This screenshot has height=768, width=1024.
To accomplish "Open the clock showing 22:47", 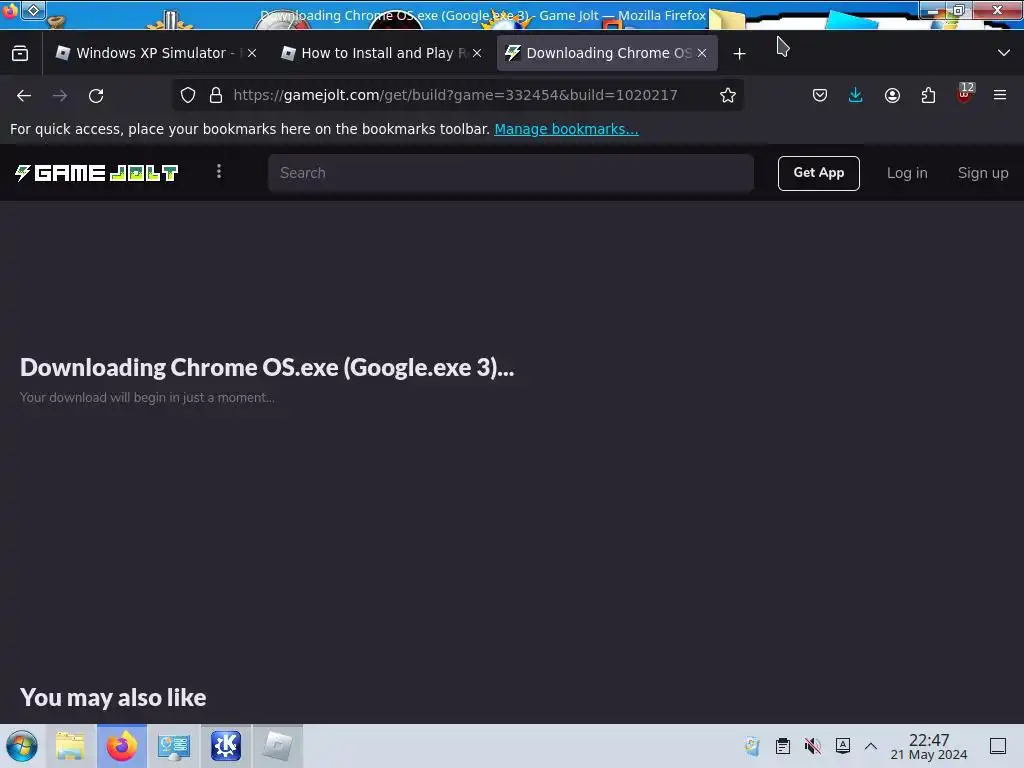I will click(x=929, y=746).
